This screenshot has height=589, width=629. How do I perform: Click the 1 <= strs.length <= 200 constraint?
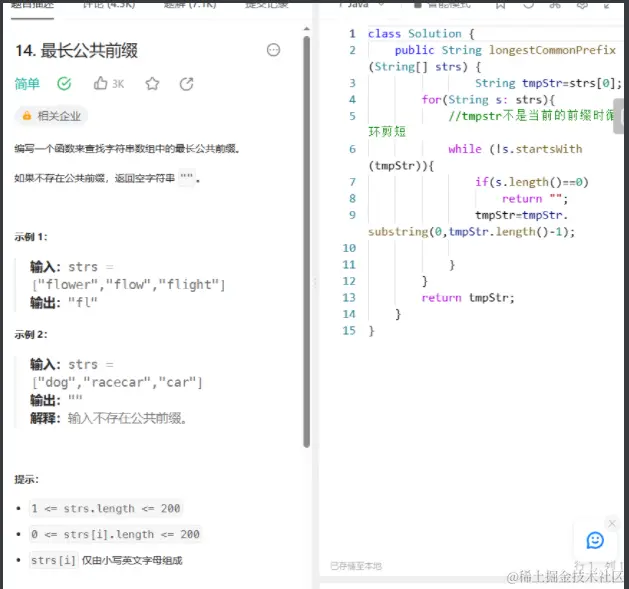click(106, 508)
